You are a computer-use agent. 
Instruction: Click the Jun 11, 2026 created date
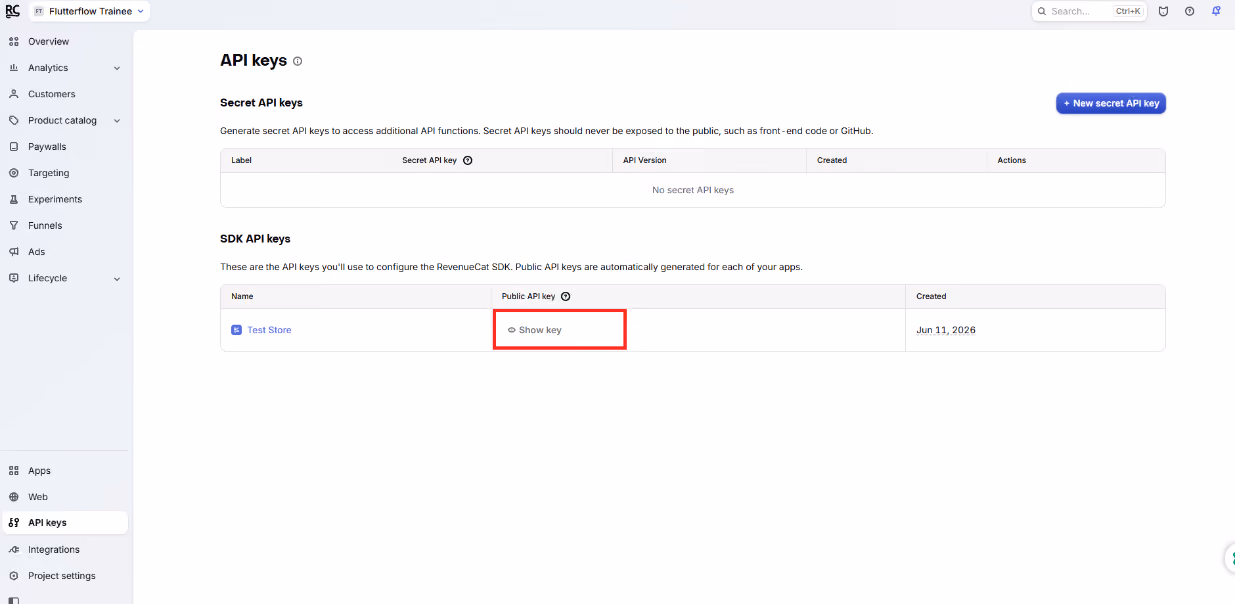pyautogui.click(x=946, y=330)
